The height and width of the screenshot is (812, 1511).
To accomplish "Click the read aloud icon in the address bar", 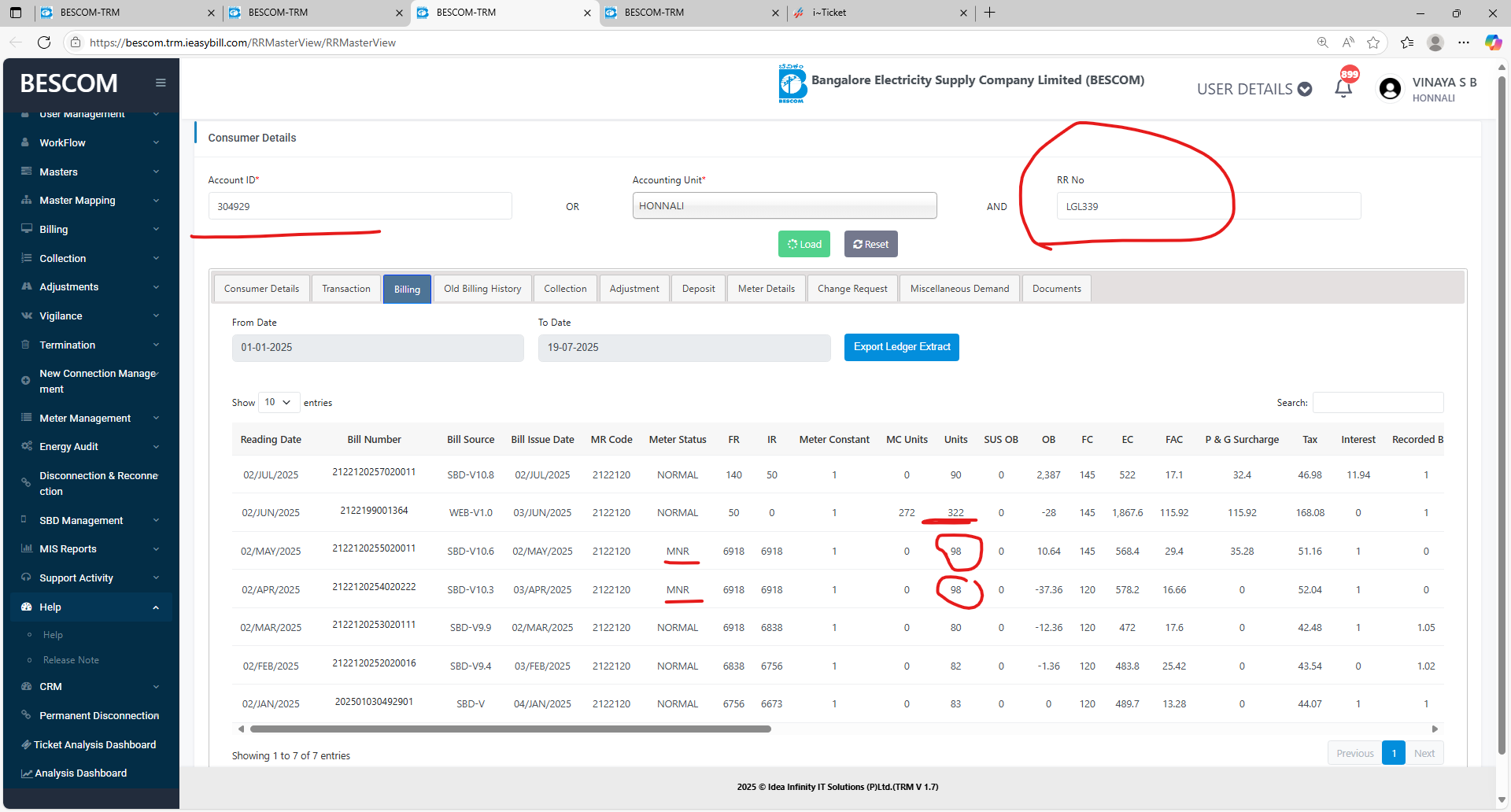I will [1348, 42].
